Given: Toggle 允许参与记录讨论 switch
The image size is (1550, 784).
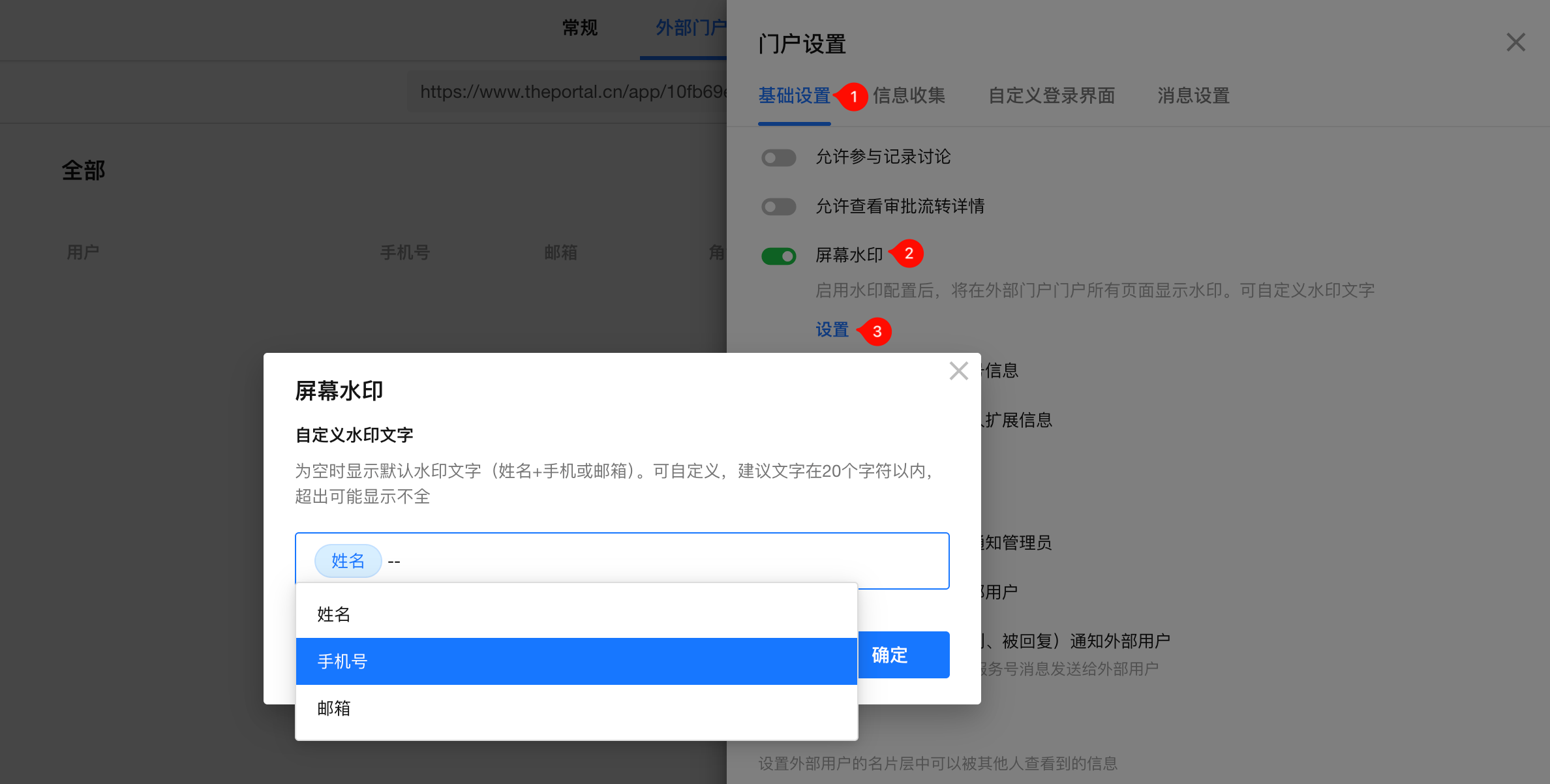Looking at the screenshot, I should [x=778, y=158].
